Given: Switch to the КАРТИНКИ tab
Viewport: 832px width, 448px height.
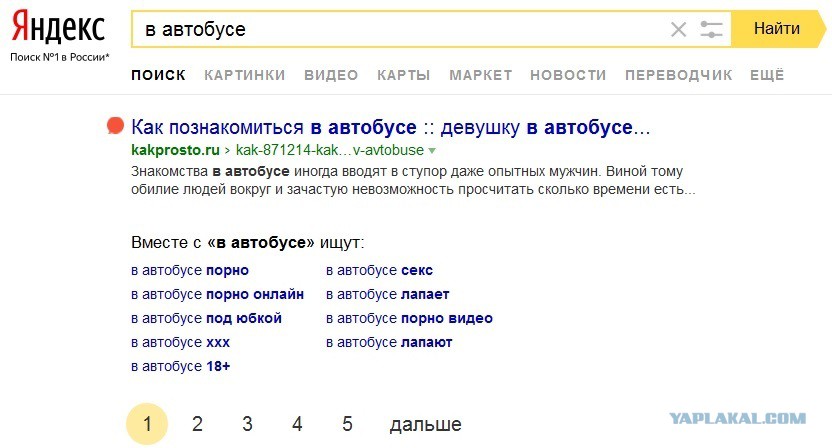Looking at the screenshot, I should [245, 75].
